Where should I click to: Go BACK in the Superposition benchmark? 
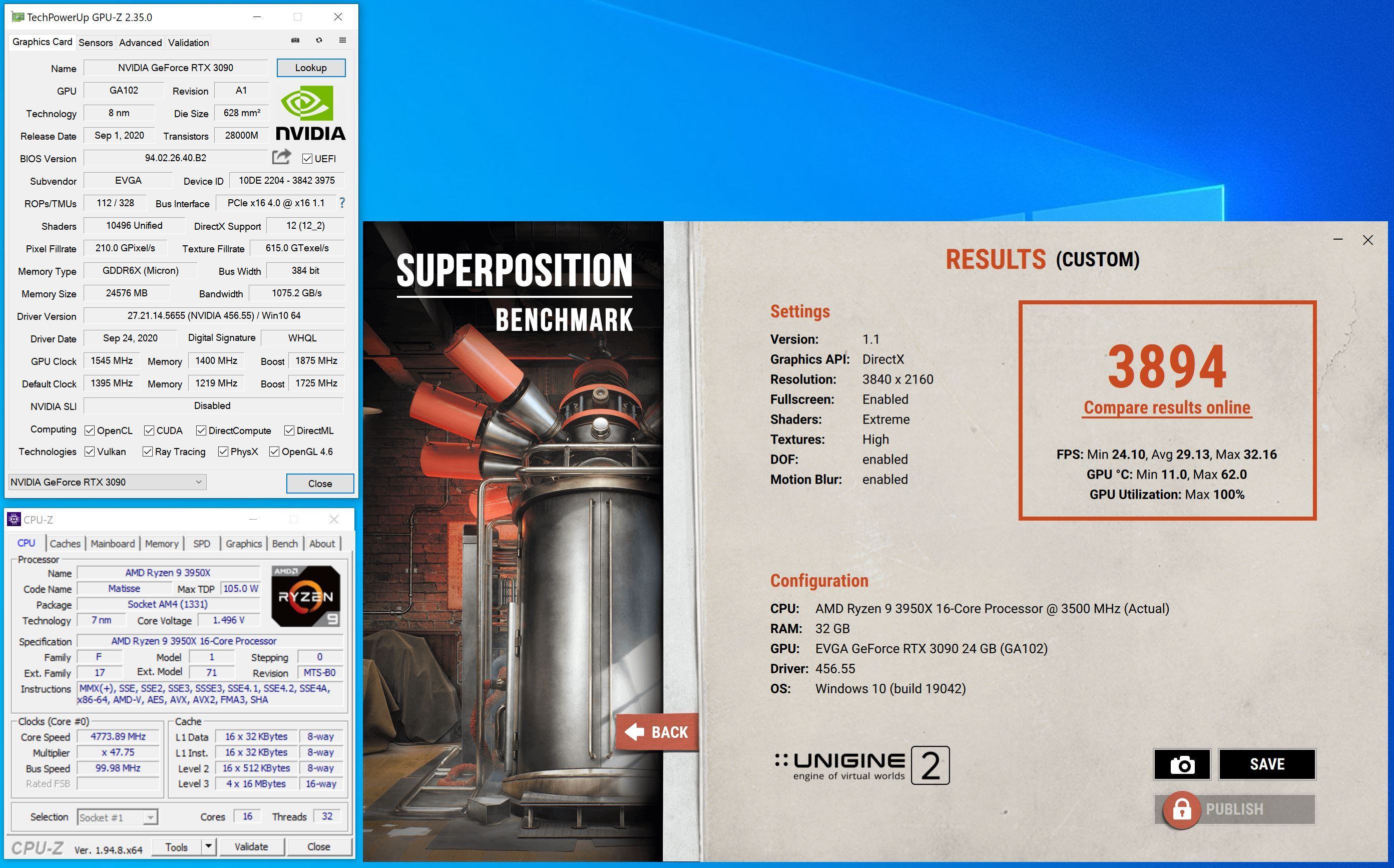[x=657, y=732]
